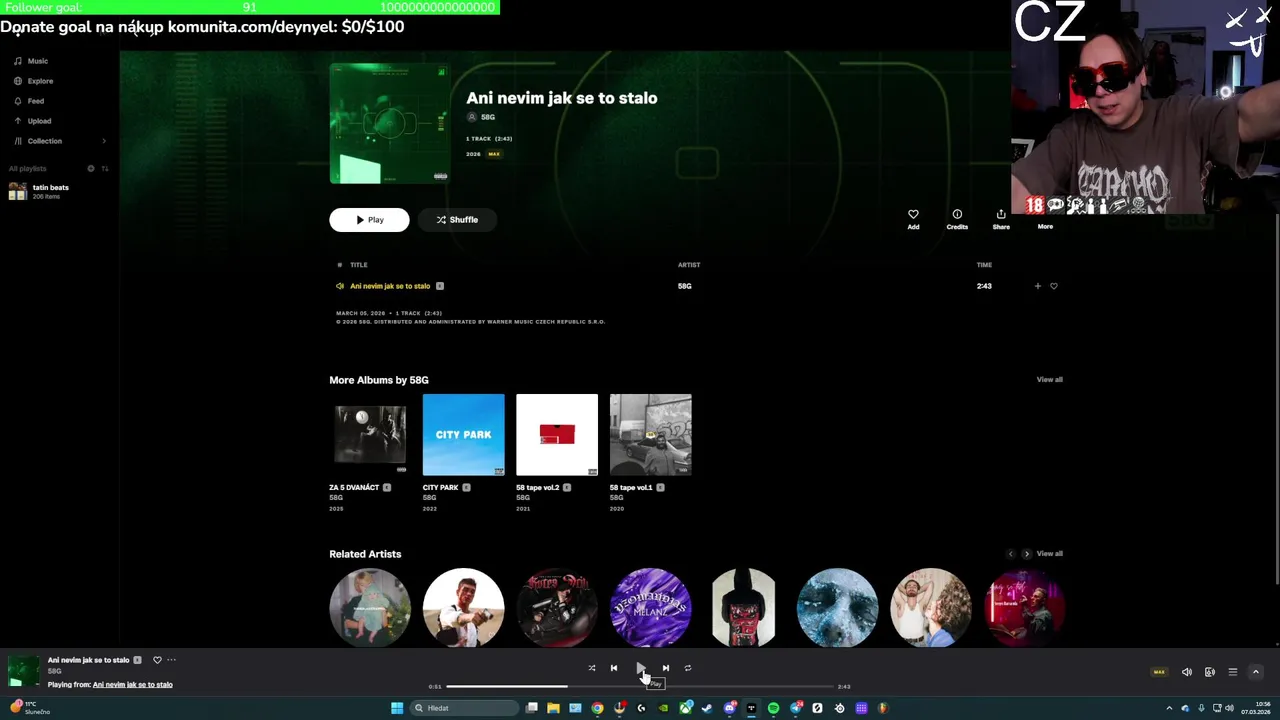This screenshot has width=1280, height=720.
Task: Show hidden system tray icons
Action: [1169, 708]
